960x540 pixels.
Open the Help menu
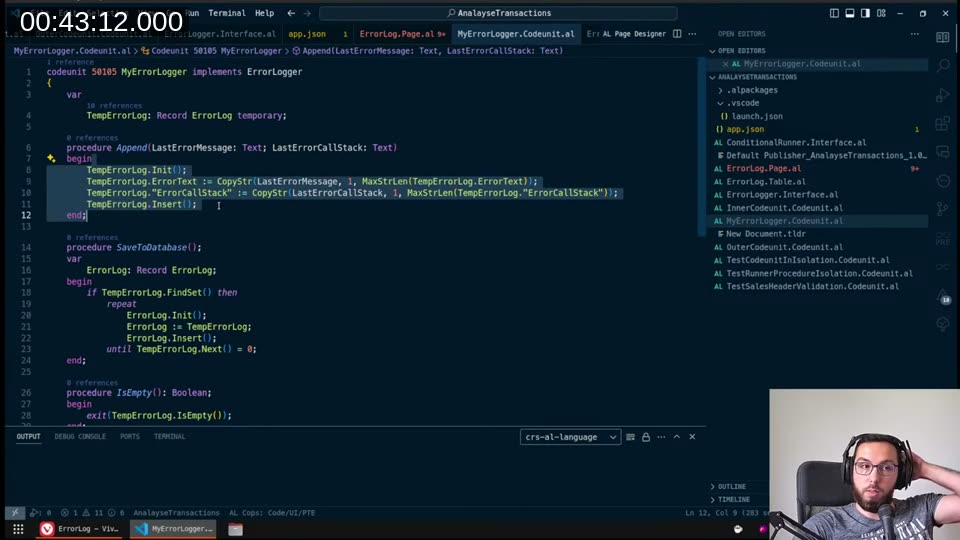click(264, 13)
